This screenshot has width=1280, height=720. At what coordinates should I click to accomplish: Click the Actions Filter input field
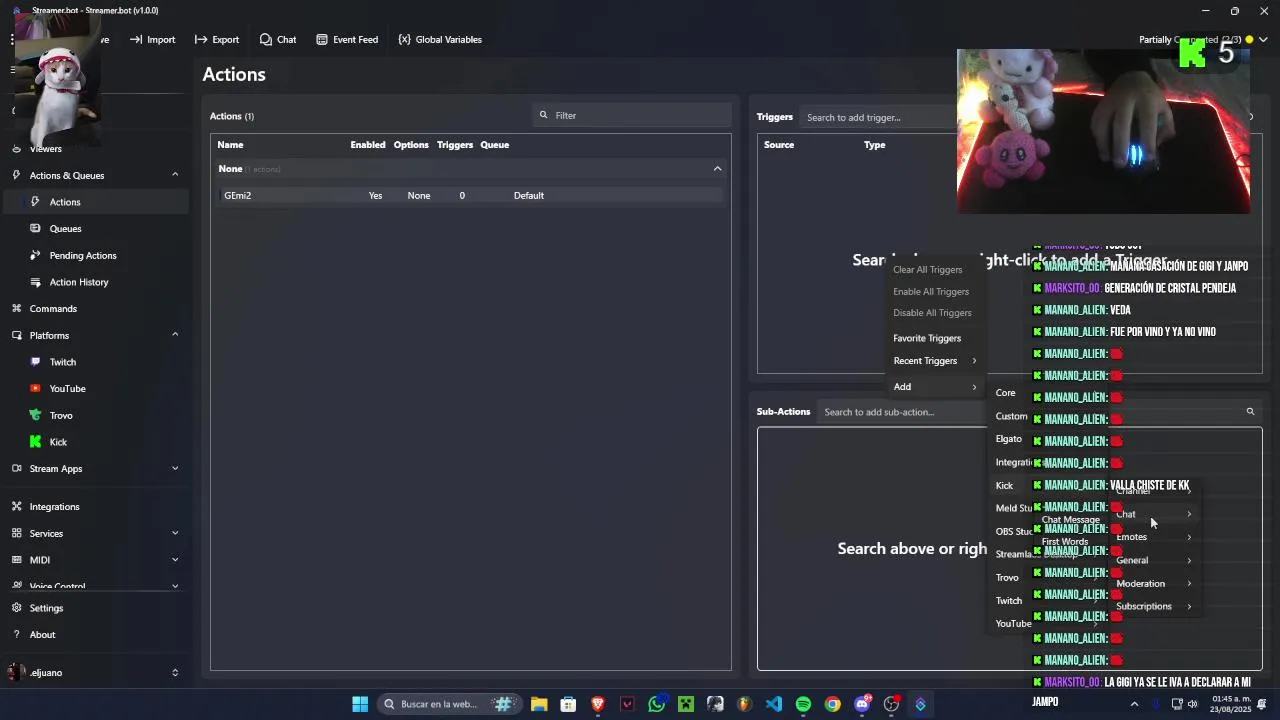[632, 115]
